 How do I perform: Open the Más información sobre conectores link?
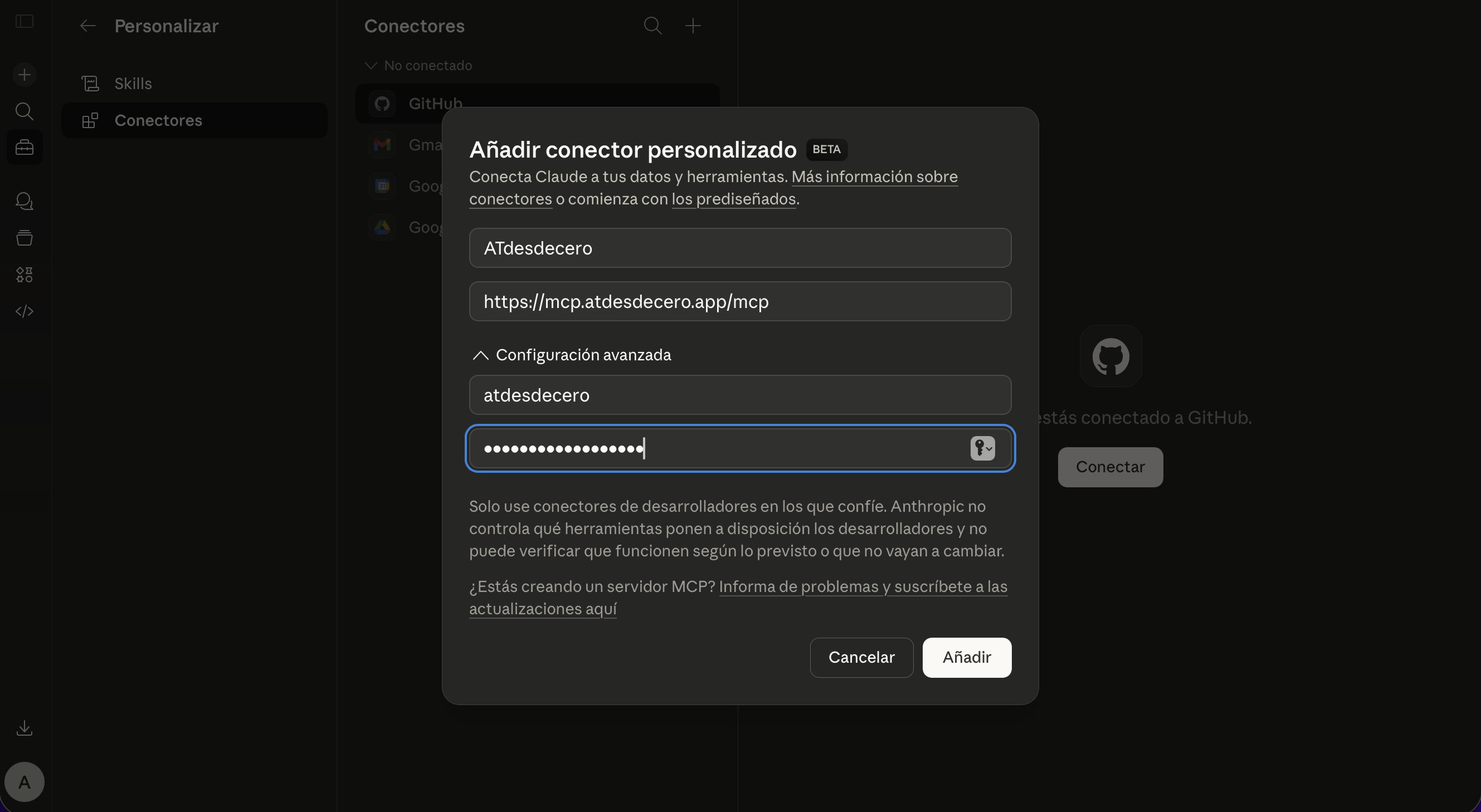tap(874, 177)
